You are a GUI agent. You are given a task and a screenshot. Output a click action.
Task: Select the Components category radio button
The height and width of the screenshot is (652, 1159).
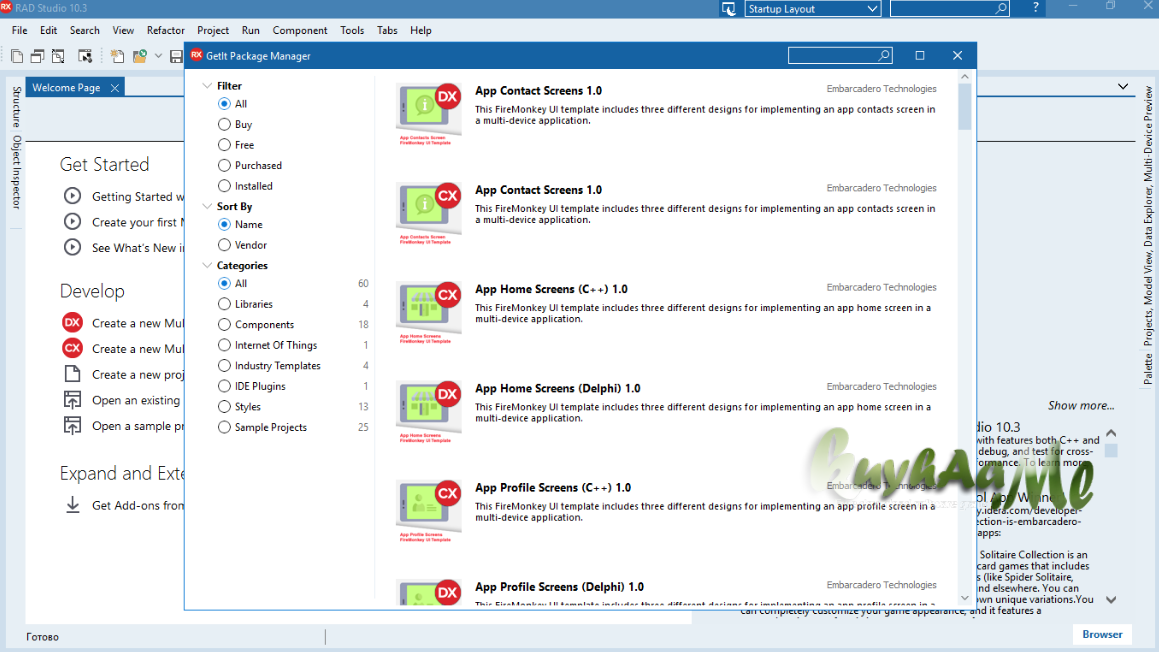224,325
